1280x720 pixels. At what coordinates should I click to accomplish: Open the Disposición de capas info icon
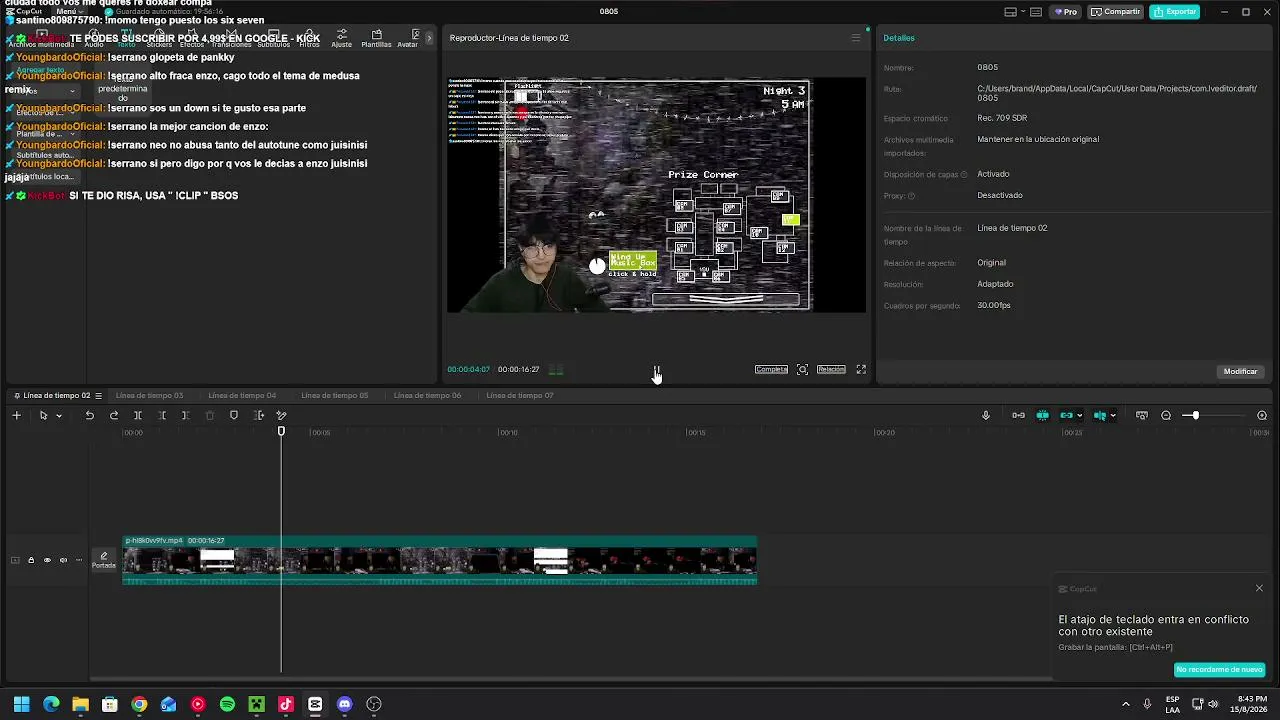coord(964,174)
